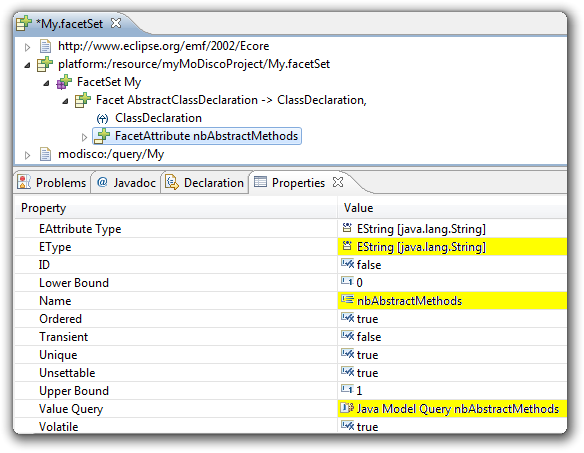Viewport: 584px width, 453px height.
Task: Select the Value Query nbAbstractMethods cell
Action: 452,409
